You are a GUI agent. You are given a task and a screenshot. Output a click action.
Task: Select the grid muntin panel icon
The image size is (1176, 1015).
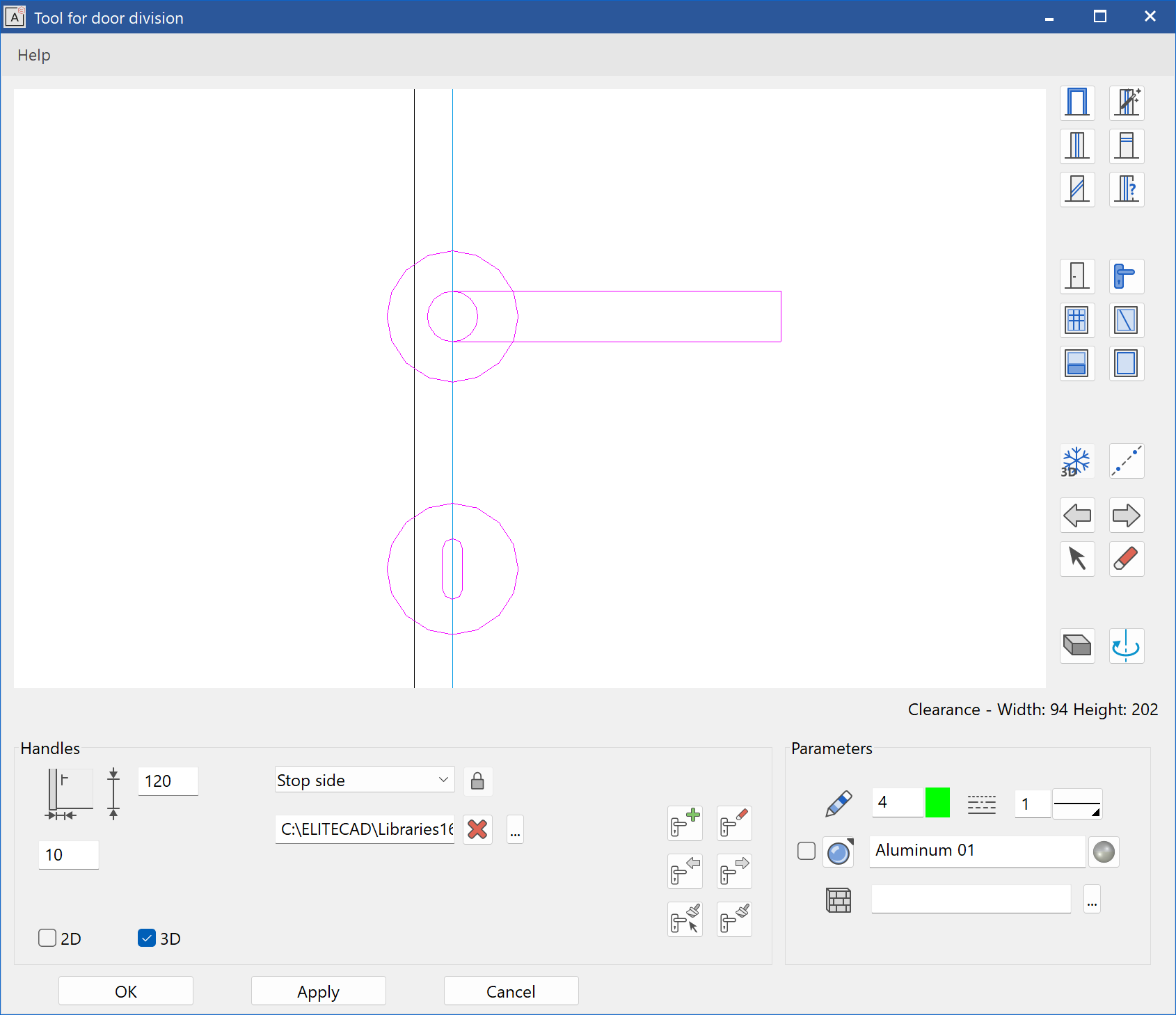[x=1077, y=320]
